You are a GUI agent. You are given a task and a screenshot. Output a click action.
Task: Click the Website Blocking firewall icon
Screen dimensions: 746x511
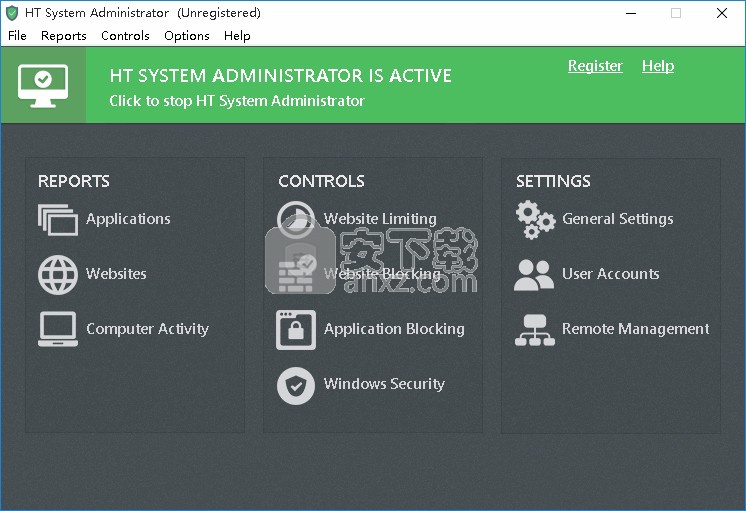(x=296, y=275)
